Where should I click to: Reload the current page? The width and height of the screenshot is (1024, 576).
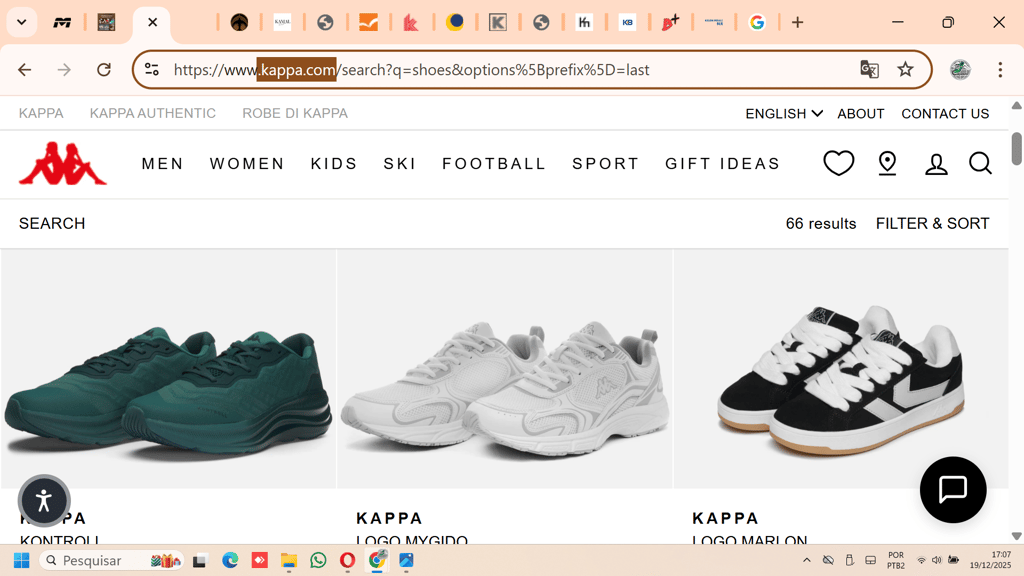[104, 69]
